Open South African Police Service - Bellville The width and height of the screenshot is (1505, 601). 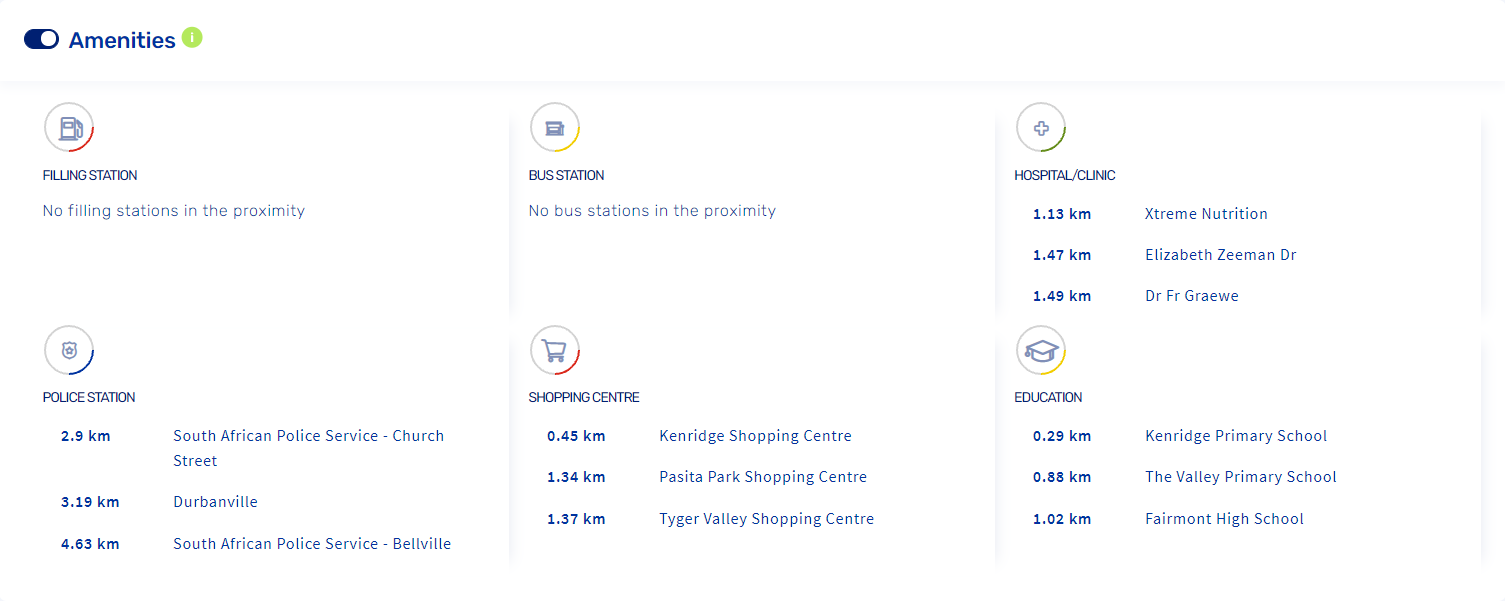point(312,544)
